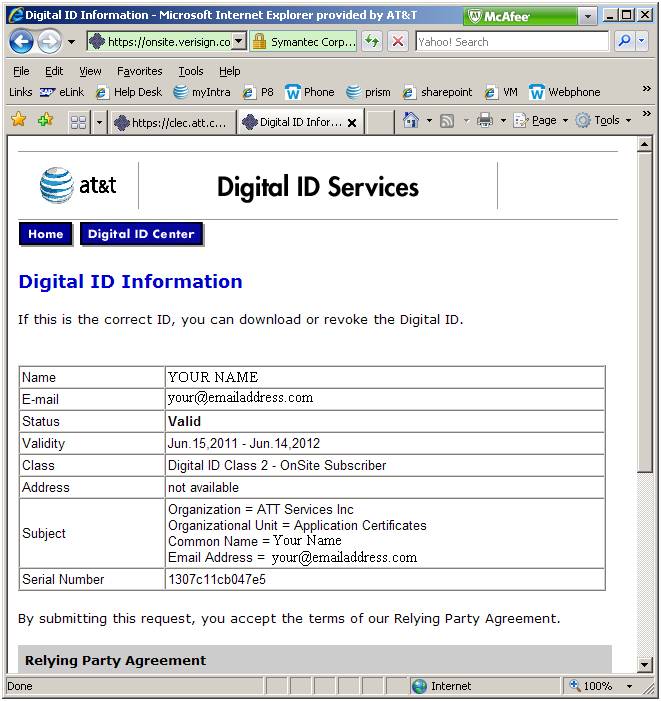Open the Edit menu
This screenshot has width=661, height=701.
point(54,71)
